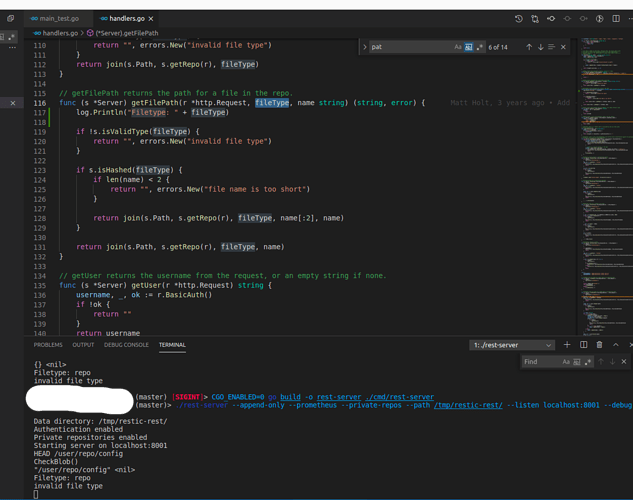
Task: Open changes with previous revision icon
Action: point(551,19)
